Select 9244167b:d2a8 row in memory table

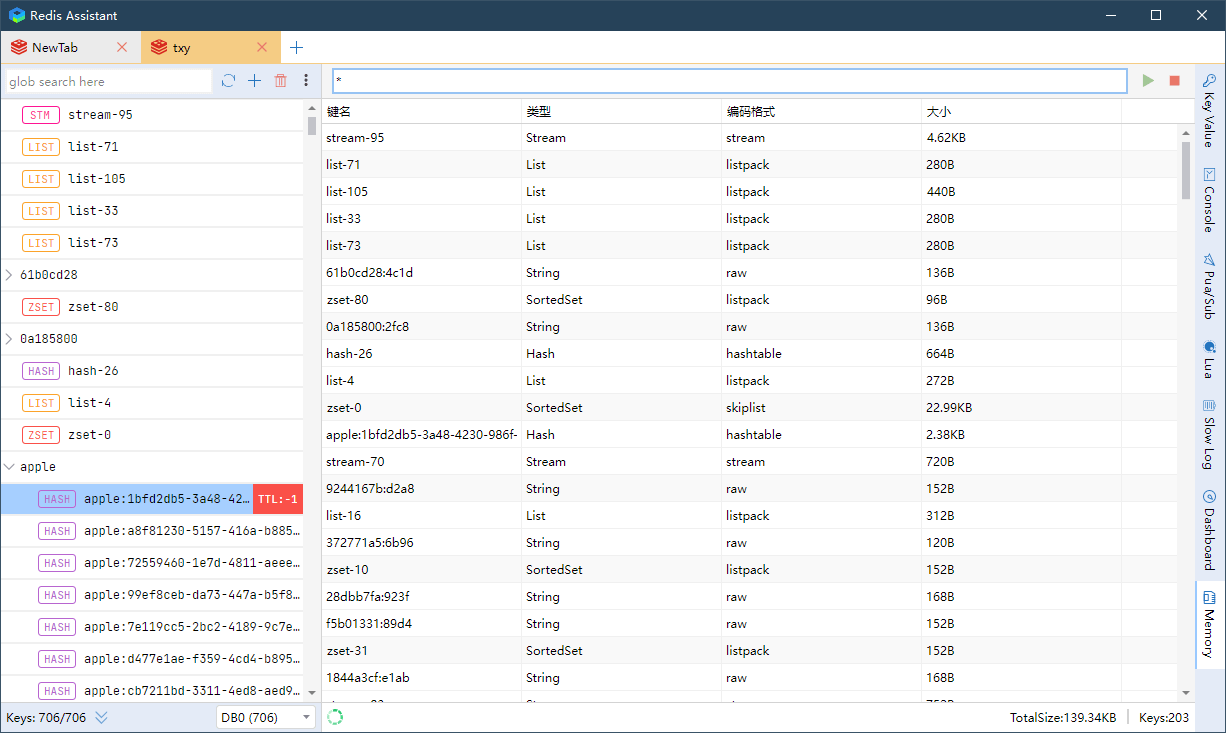750,488
